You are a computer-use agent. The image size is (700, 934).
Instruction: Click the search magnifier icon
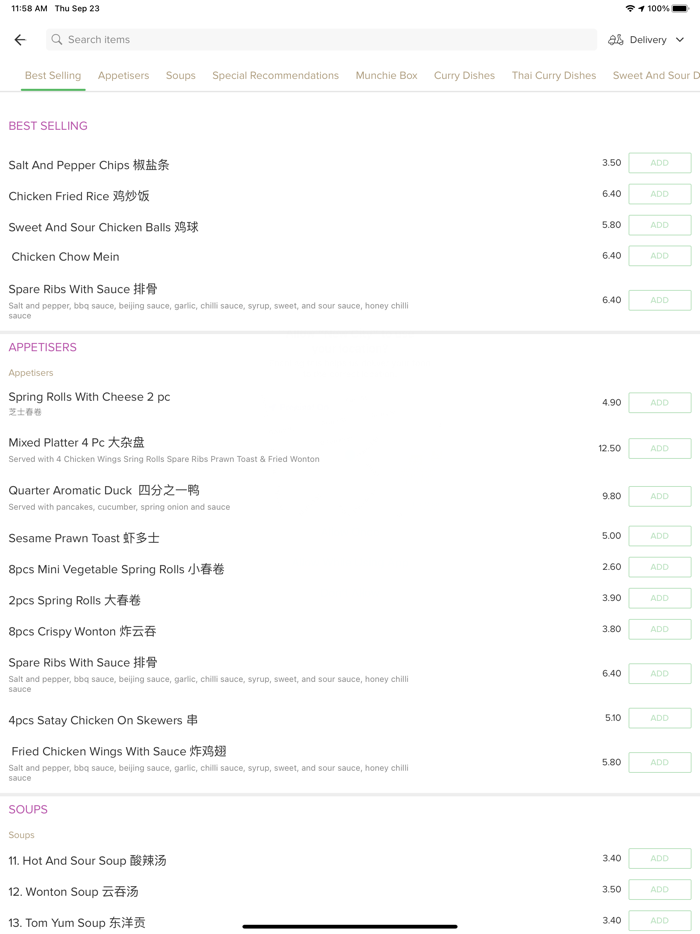click(x=57, y=40)
